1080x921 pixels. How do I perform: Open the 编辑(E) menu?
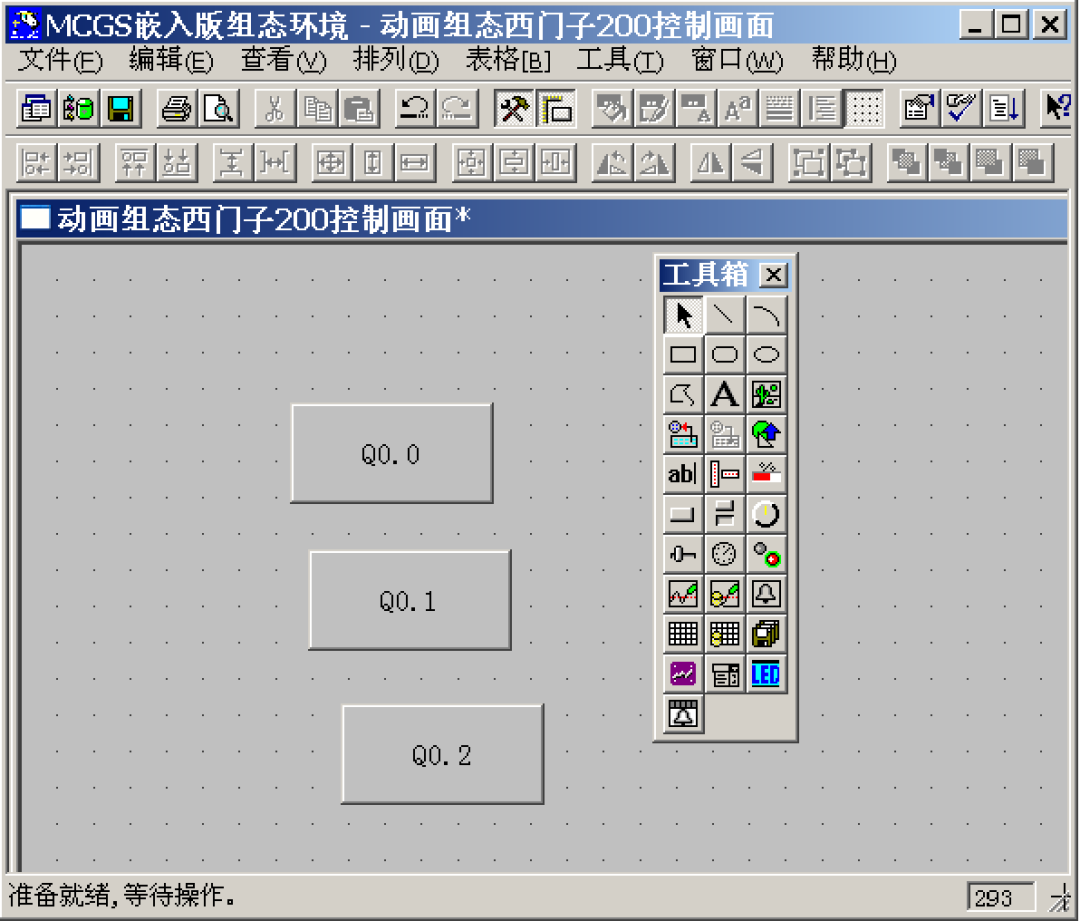(171, 60)
